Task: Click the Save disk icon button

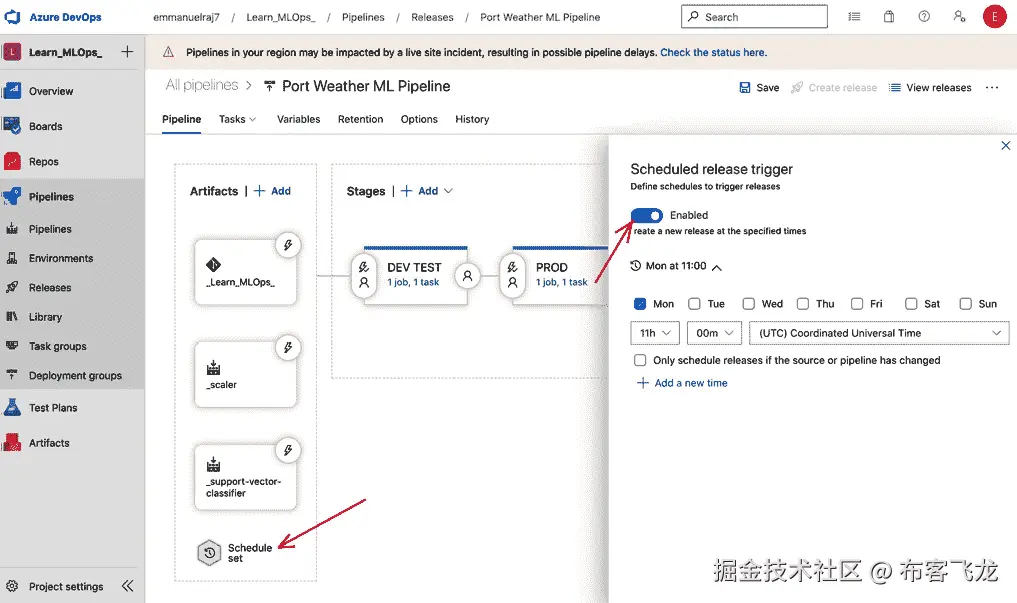Action: 759,88
